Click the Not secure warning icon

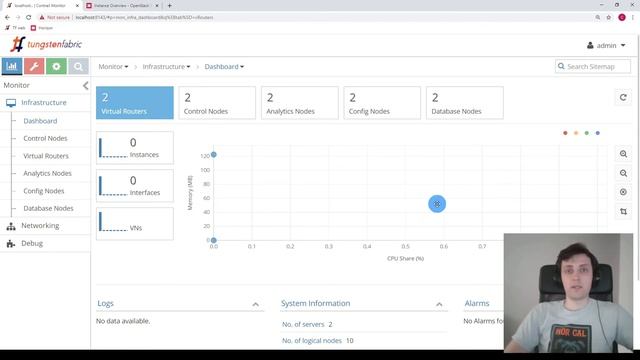point(42,17)
